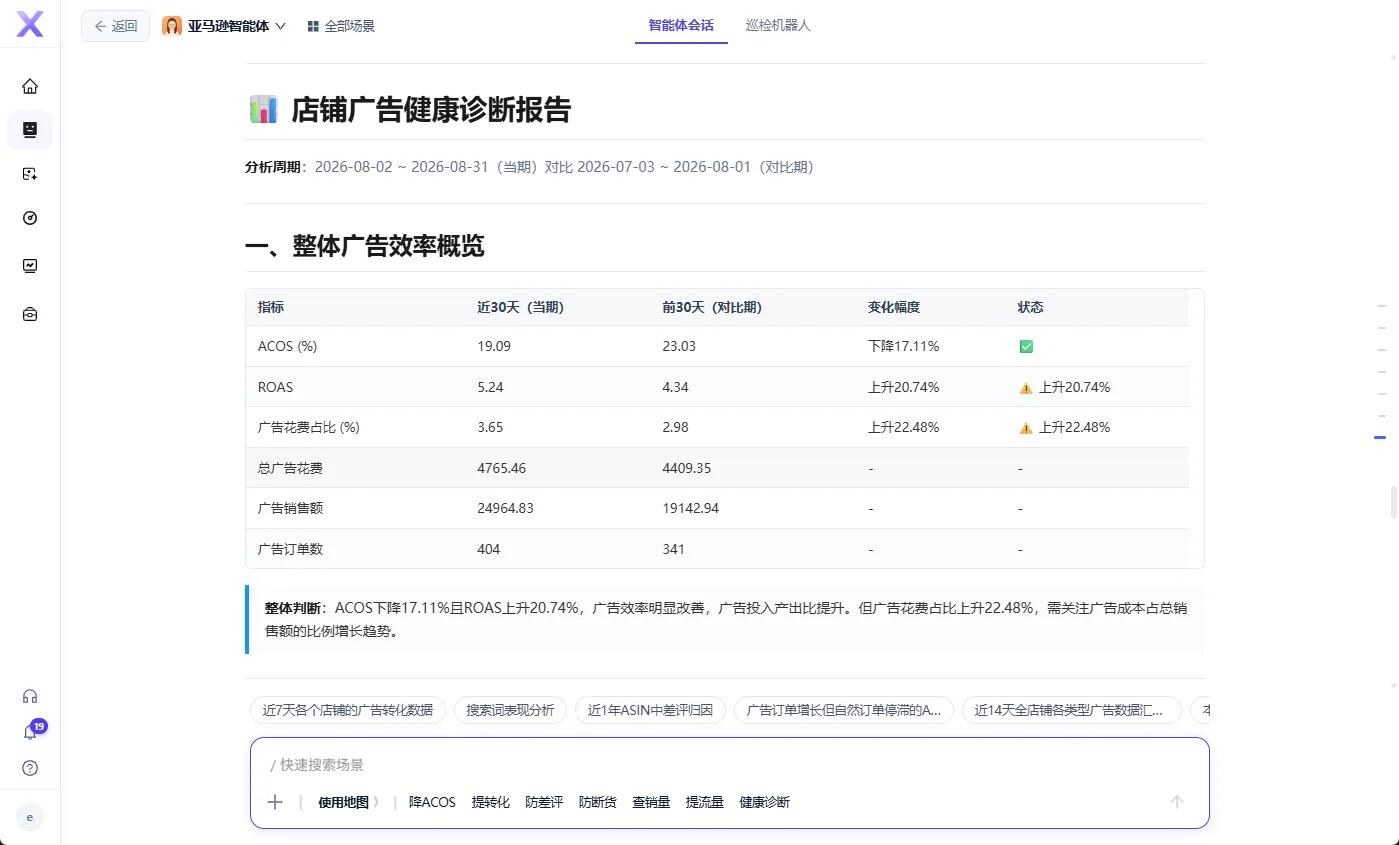Click the 广告销售额 value 24964.83

click(505, 508)
